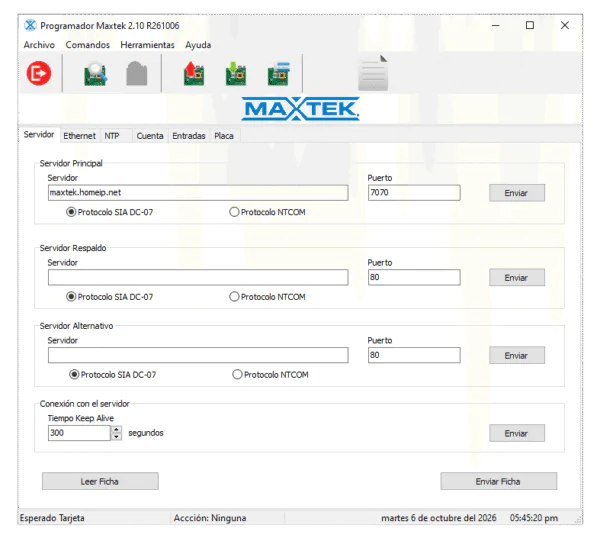Click the Servidor Alternativo Puerto field
Viewport: 600px width, 541px height.
(x=414, y=355)
